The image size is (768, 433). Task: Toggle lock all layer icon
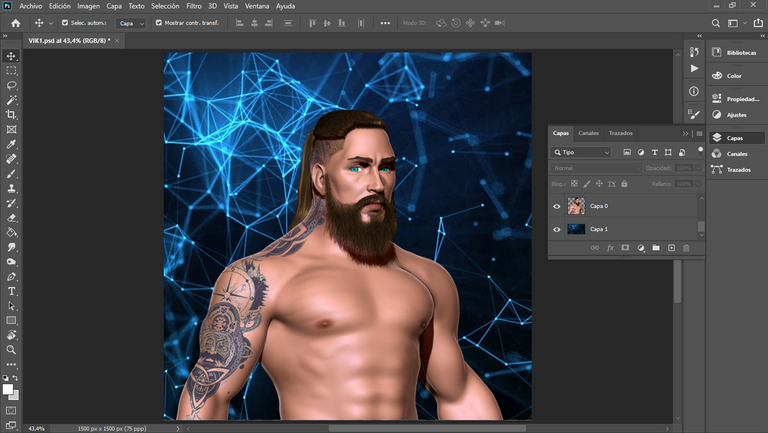(624, 184)
